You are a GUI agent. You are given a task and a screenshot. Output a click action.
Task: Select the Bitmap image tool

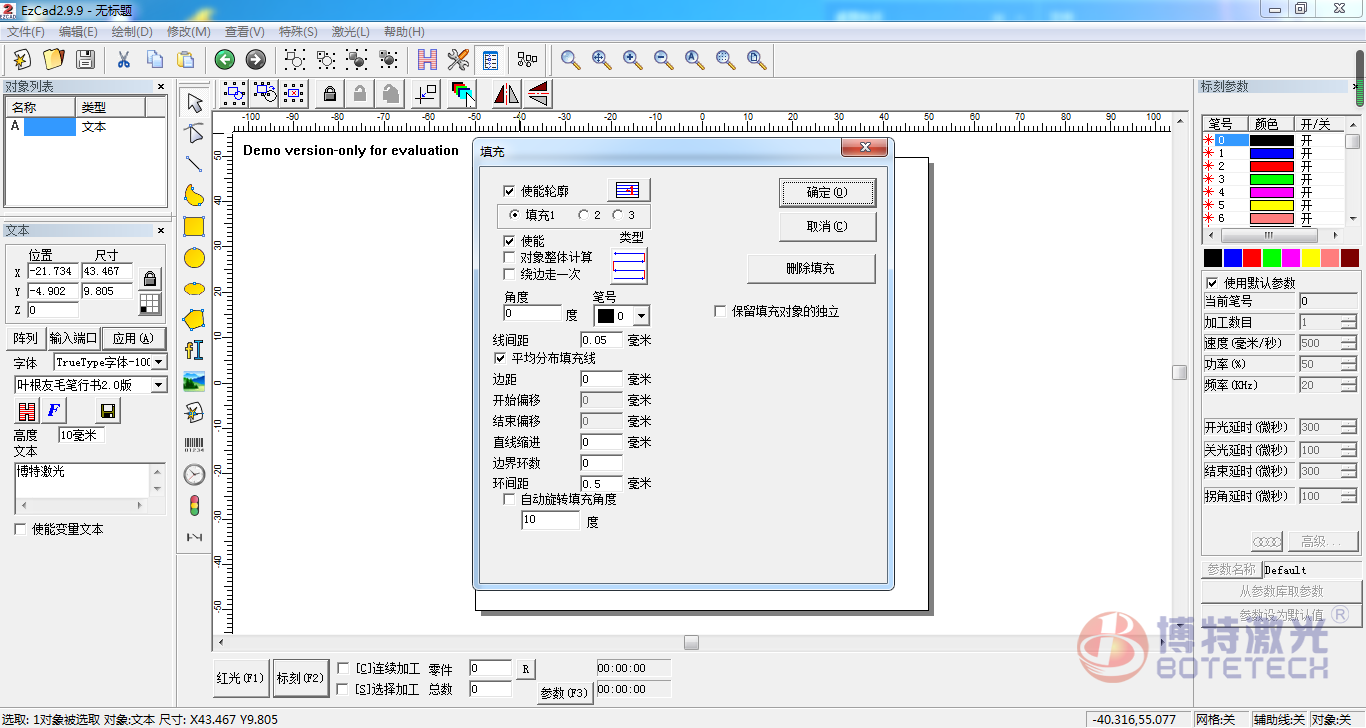(x=194, y=381)
